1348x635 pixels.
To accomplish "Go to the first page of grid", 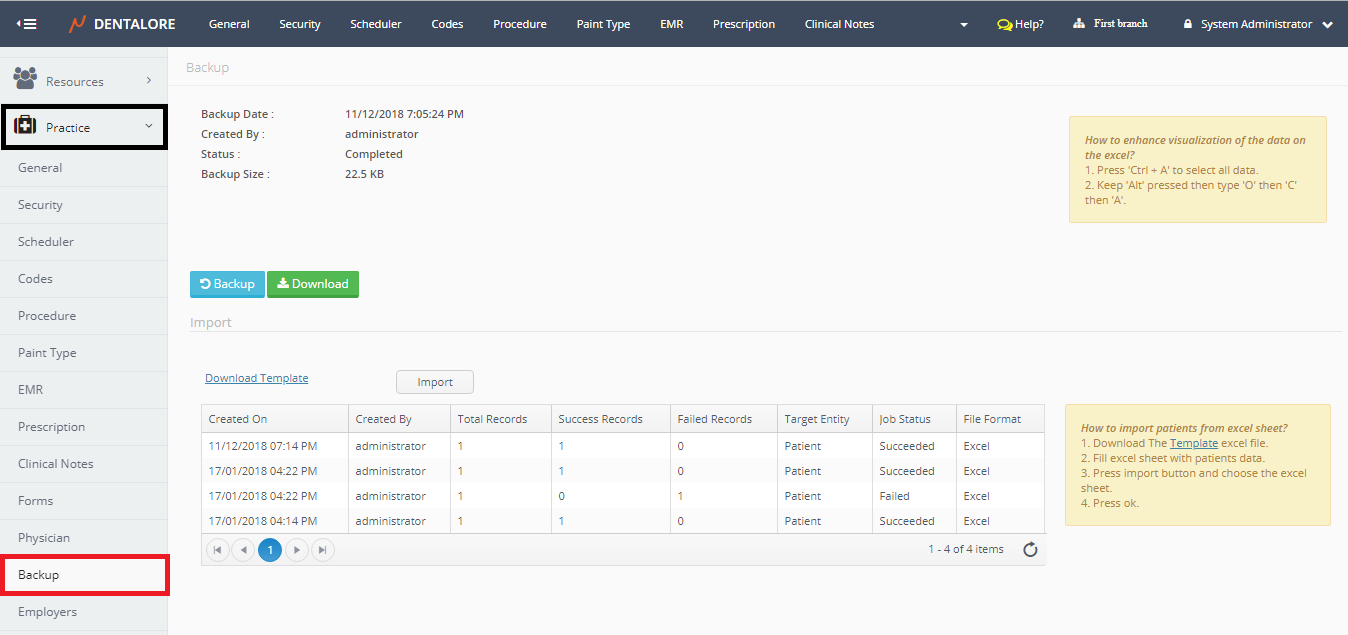I will point(217,549).
